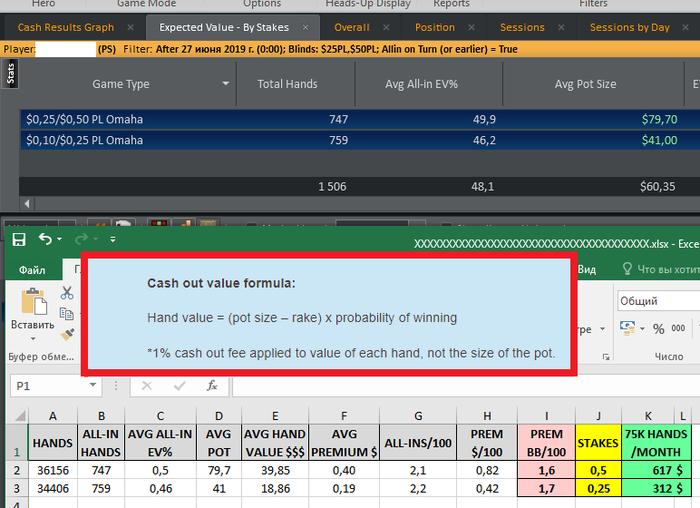Click into the Excel formula bar
The width and height of the screenshot is (700, 508).
(466, 386)
